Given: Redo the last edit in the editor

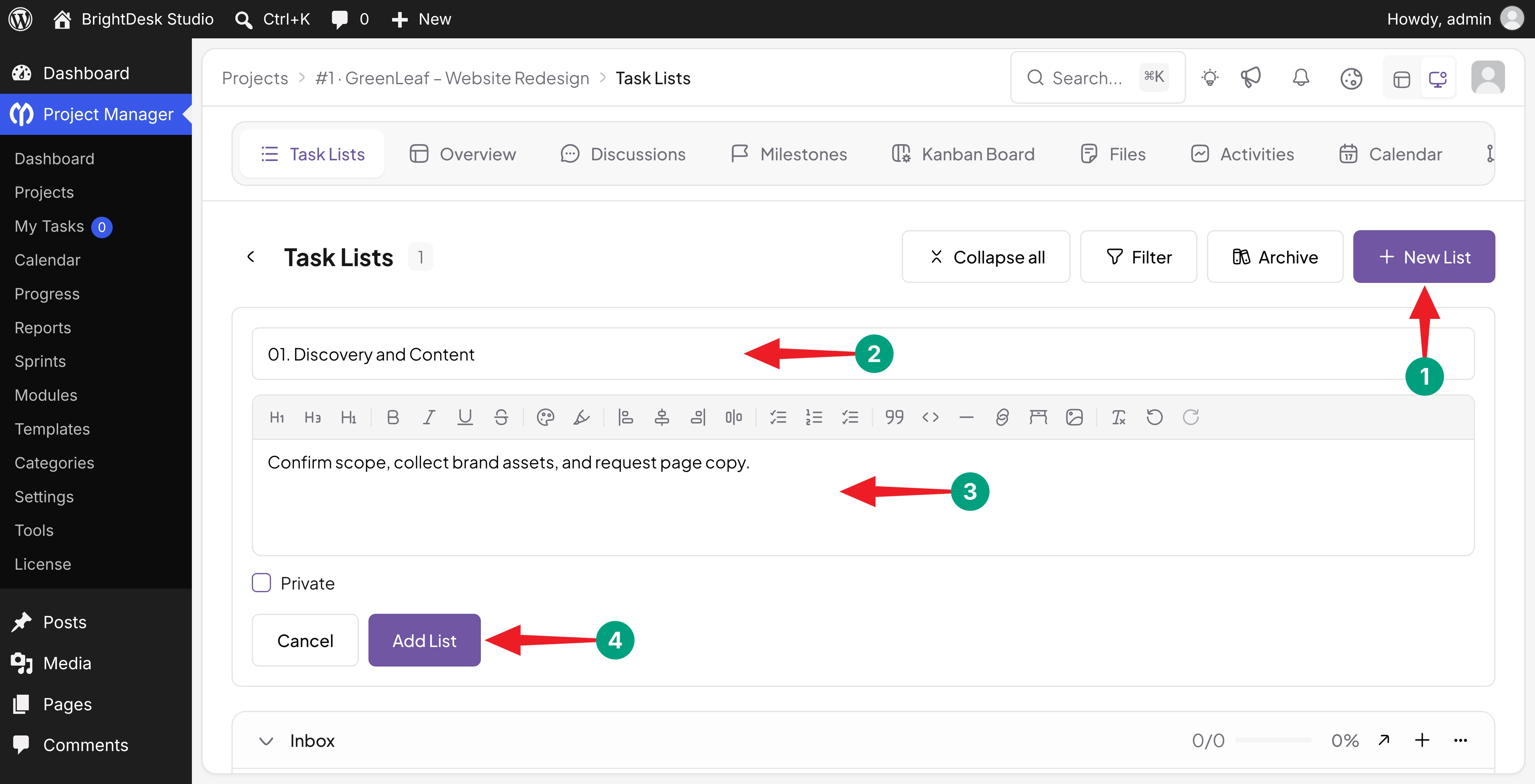Looking at the screenshot, I should tap(1191, 417).
